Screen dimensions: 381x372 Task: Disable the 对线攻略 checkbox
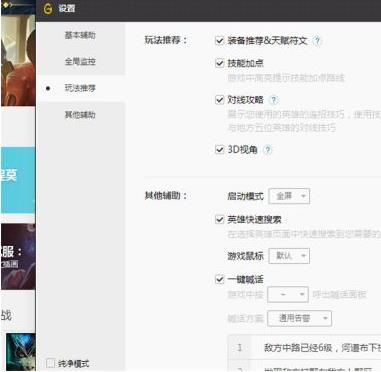(x=219, y=100)
